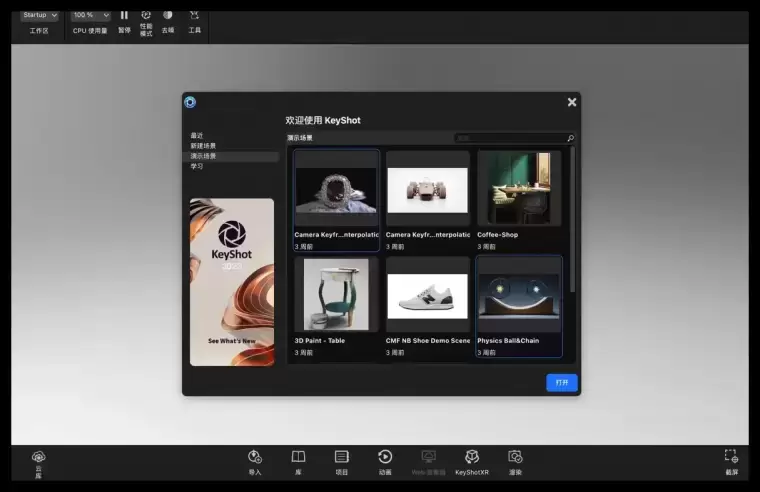
Task: Click the KeyShot aperture logo on the banner
Action: coord(232,234)
